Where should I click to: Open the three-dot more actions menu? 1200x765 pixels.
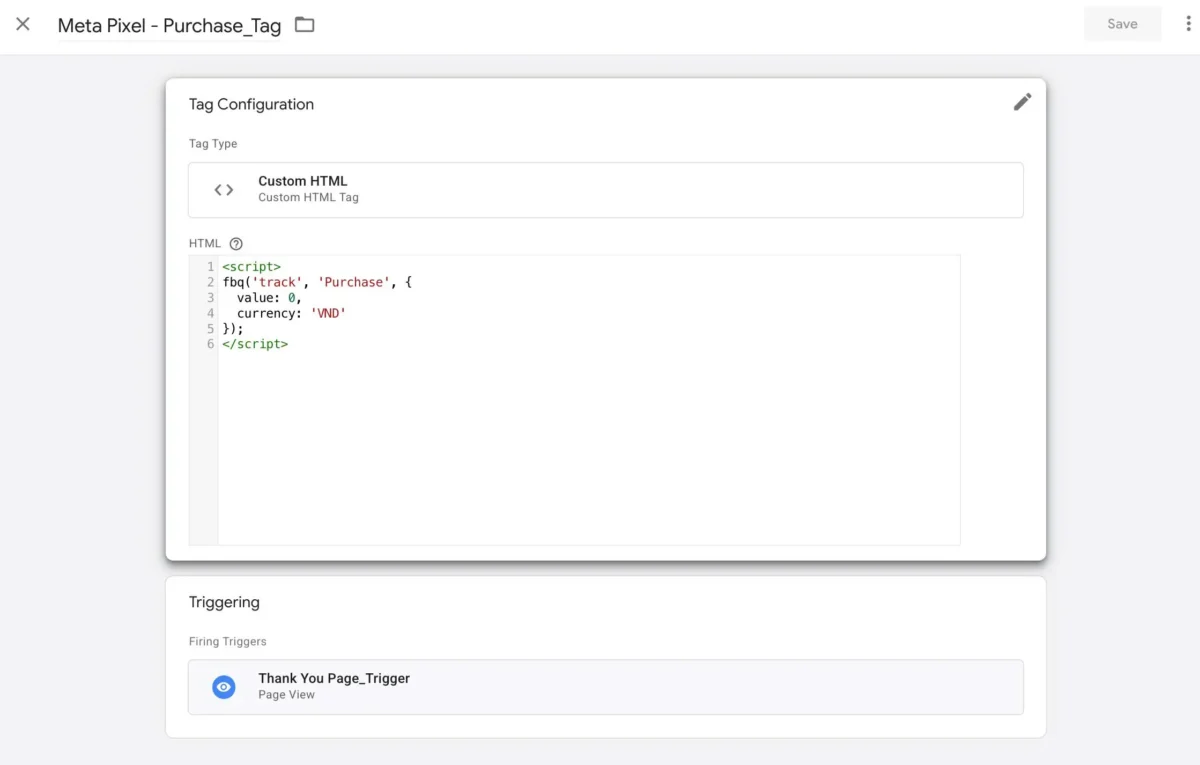pos(1188,24)
